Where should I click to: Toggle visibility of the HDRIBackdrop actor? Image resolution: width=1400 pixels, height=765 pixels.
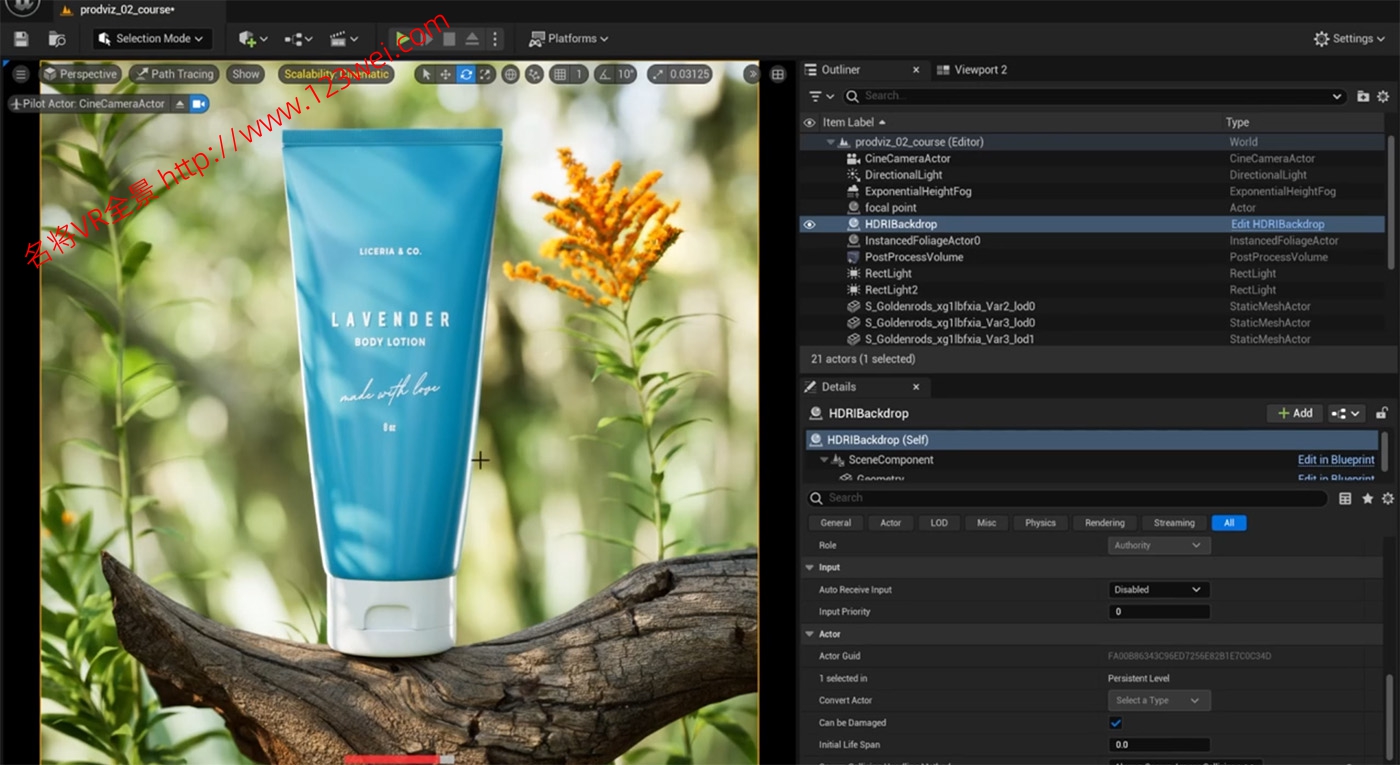809,224
